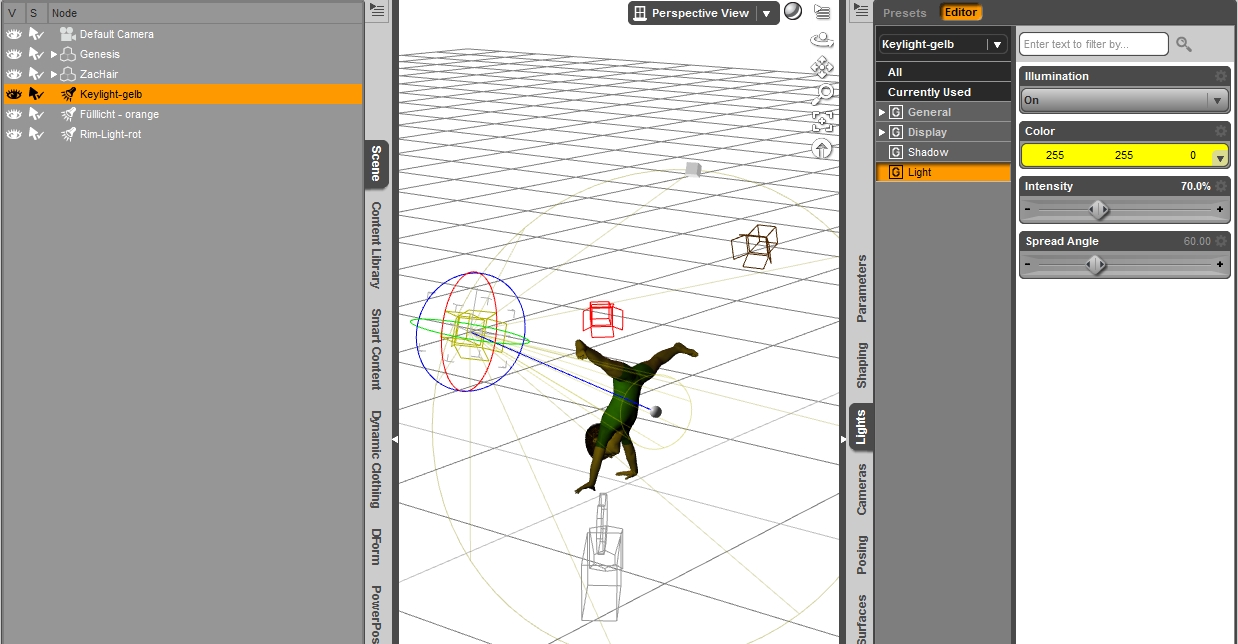1238x644 pixels.
Task: Select Rim-Light-rot in scene list
Action: (110, 134)
